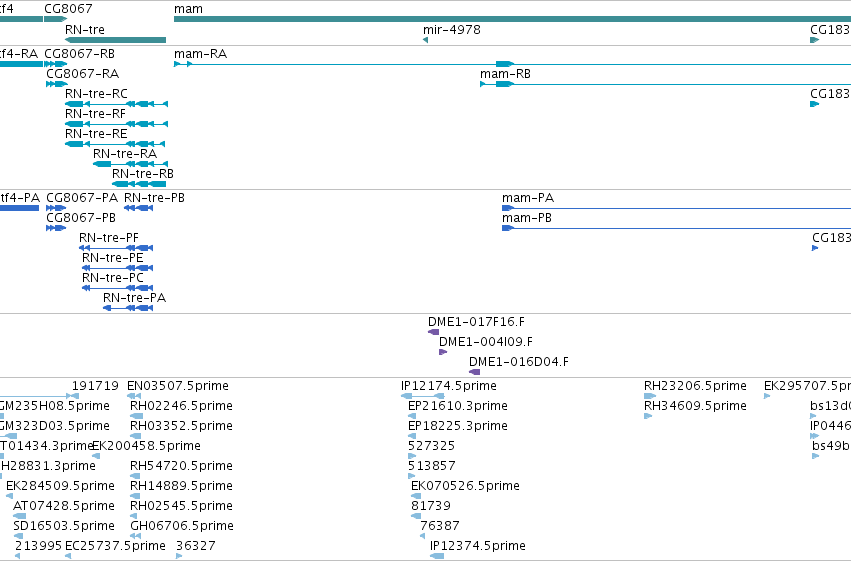The image size is (851, 561).
Task: Click the GH06706.5prime EST label
Action: click(x=182, y=526)
